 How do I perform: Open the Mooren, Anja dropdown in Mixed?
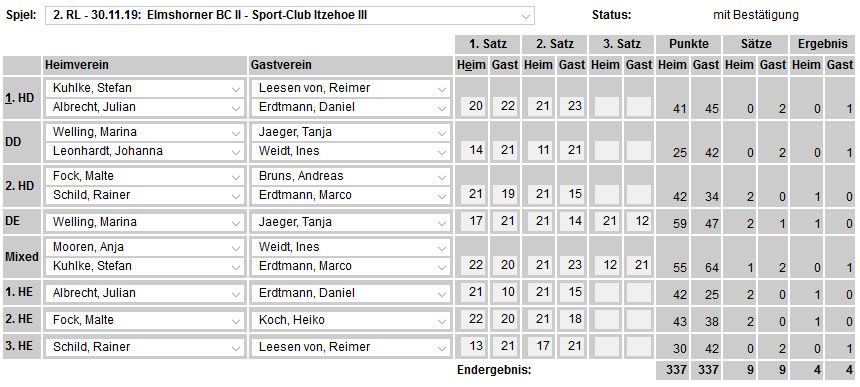(x=144, y=247)
